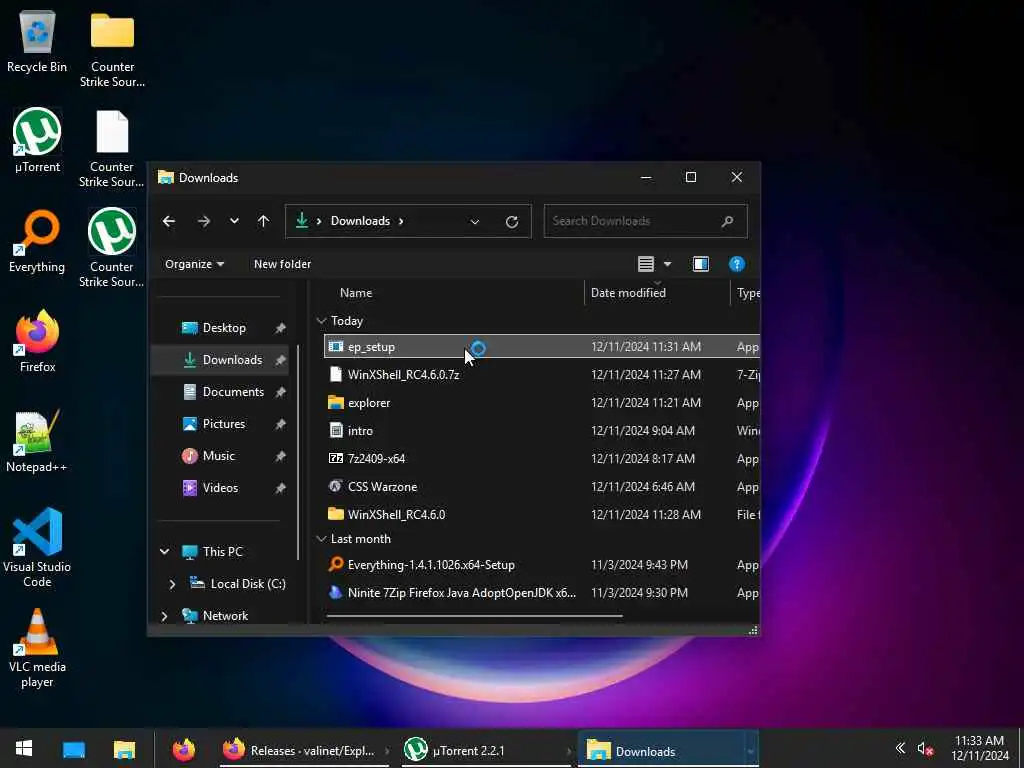The height and width of the screenshot is (768, 1024).
Task: Open File Explorer from taskbar pin
Action: point(124,750)
